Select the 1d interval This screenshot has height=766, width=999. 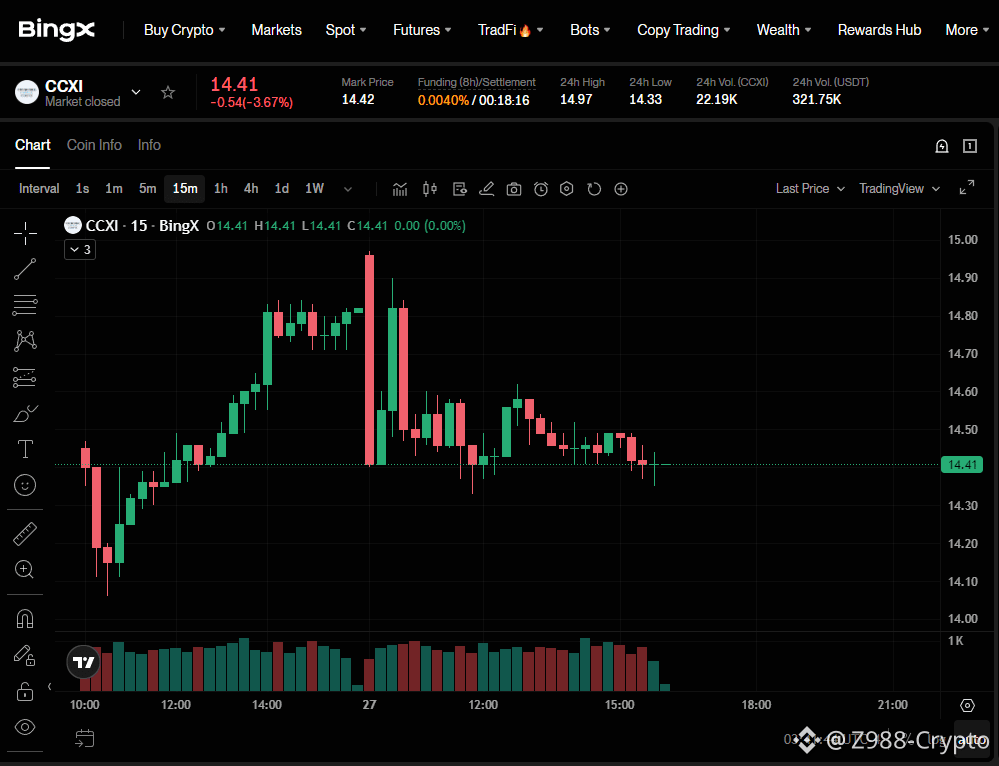tap(282, 189)
